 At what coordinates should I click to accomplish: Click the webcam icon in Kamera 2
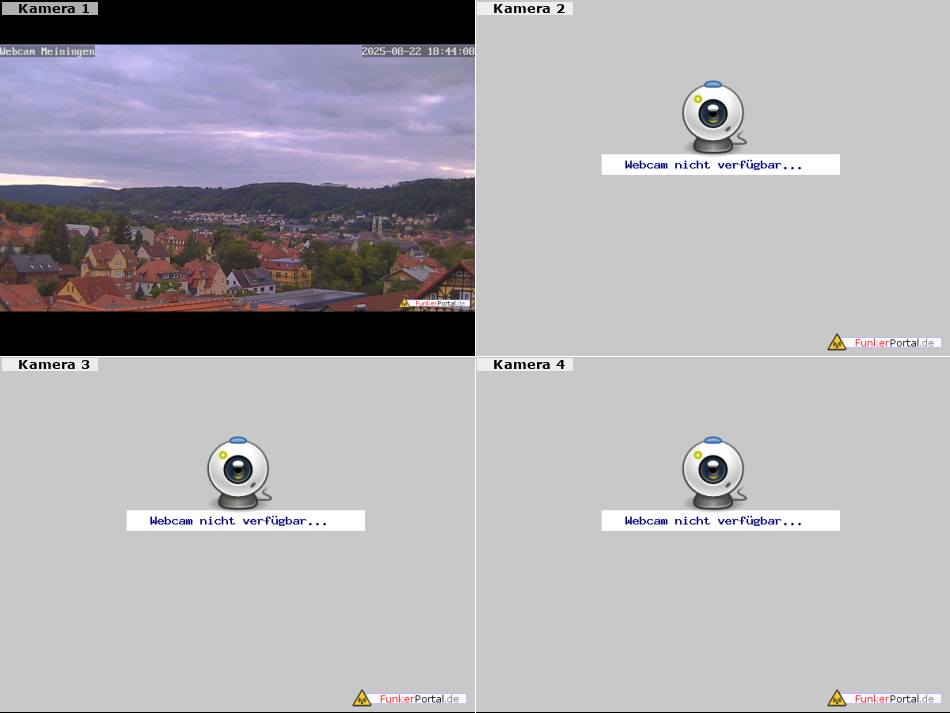(714, 117)
